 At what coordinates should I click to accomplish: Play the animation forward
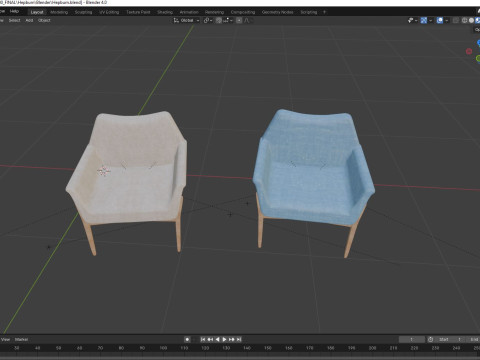pos(224,339)
